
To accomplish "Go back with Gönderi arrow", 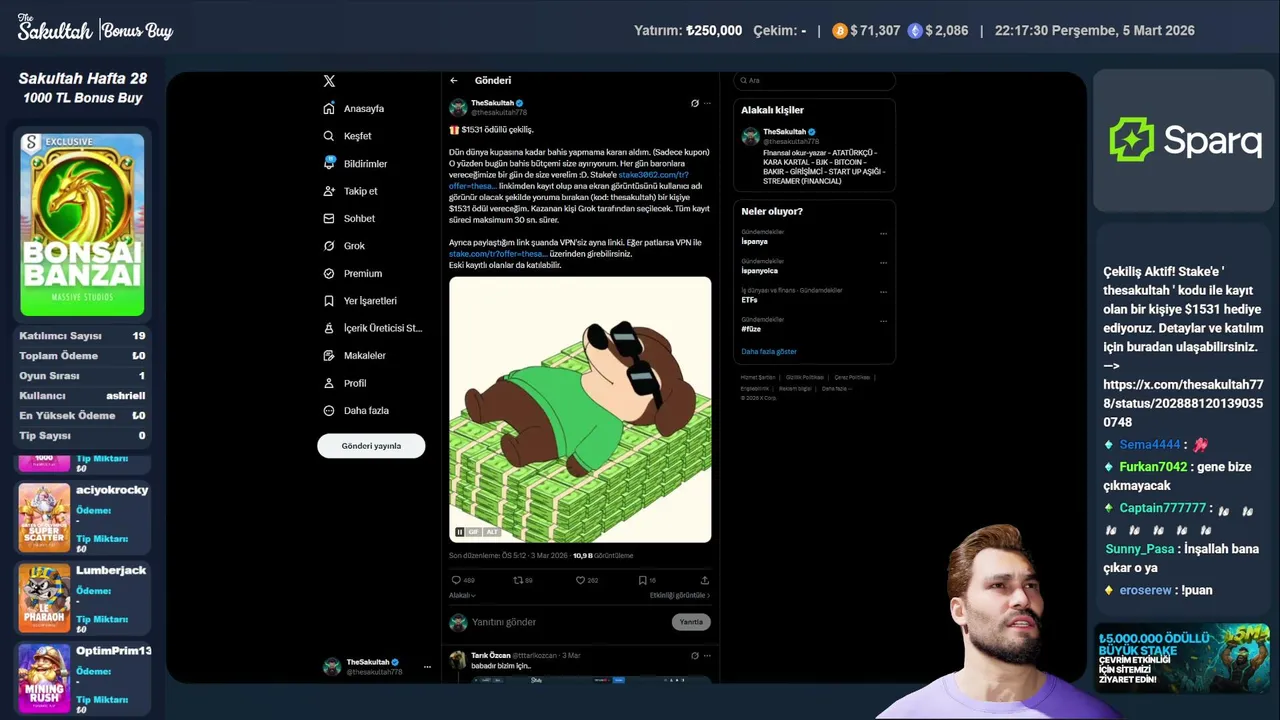I will point(454,80).
